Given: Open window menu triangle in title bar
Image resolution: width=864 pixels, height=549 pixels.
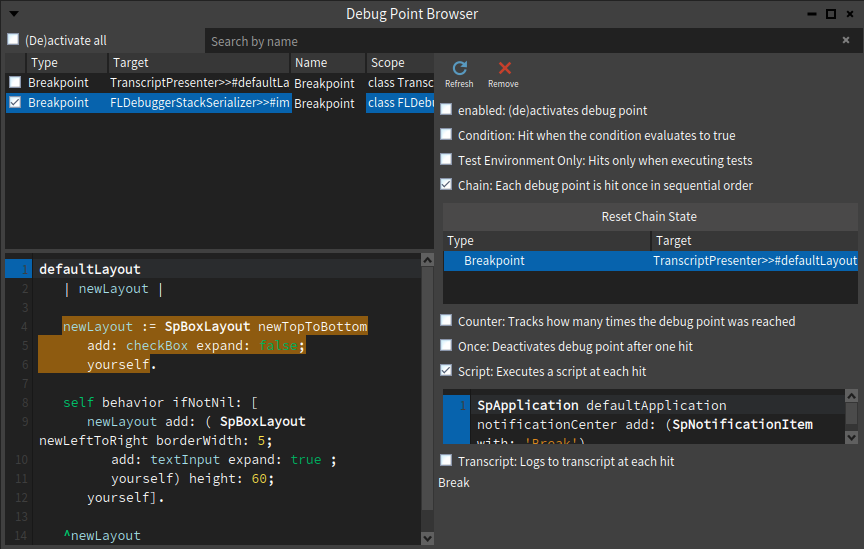Looking at the screenshot, I should [14, 14].
